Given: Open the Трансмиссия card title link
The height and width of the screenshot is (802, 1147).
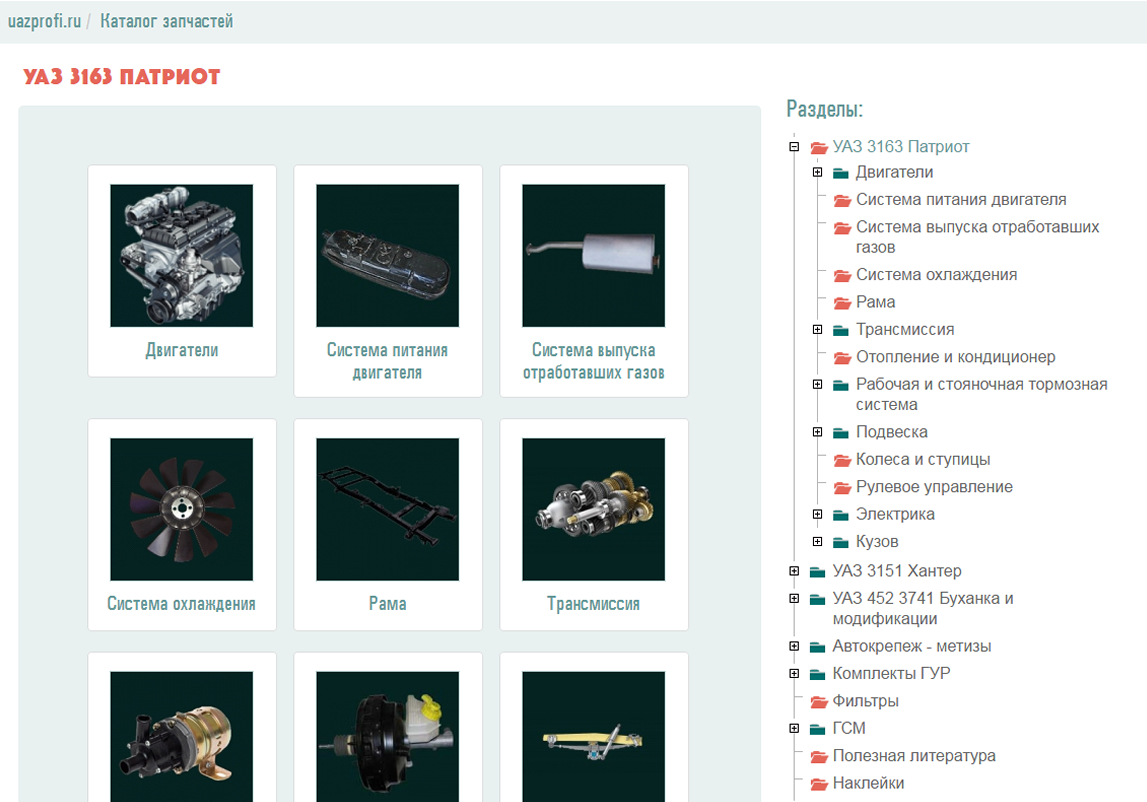Looking at the screenshot, I should click(x=593, y=604).
